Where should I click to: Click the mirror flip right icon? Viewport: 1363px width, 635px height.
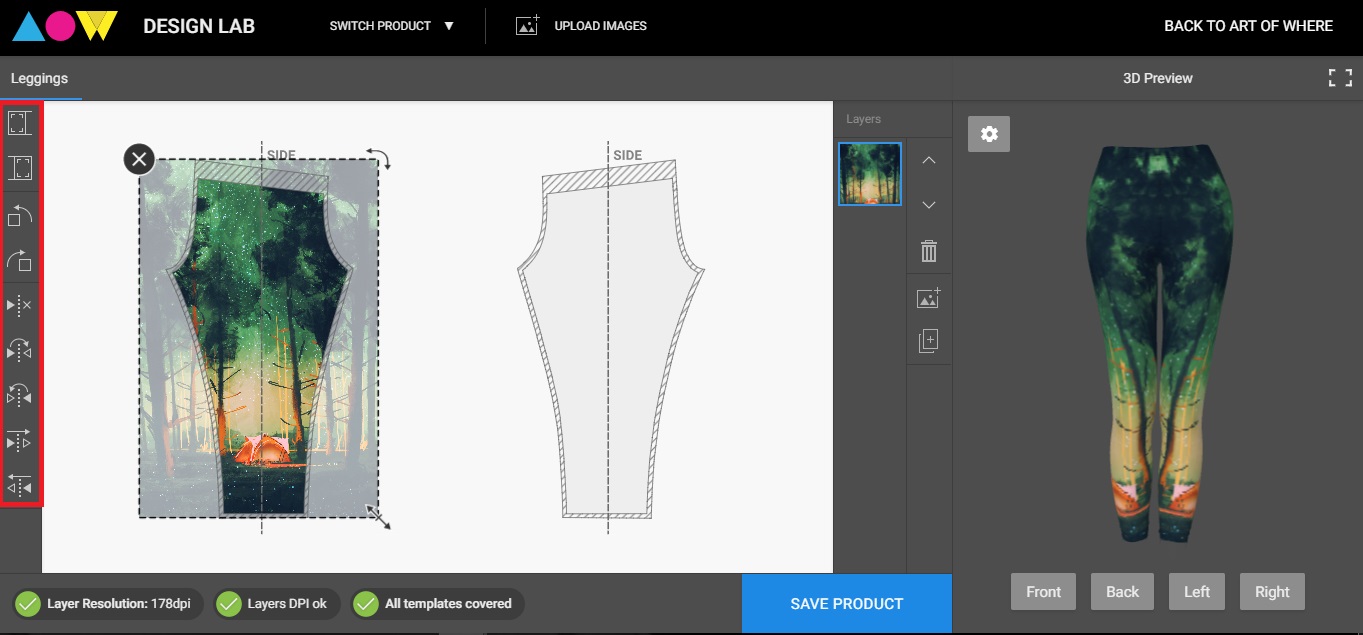pos(20,349)
